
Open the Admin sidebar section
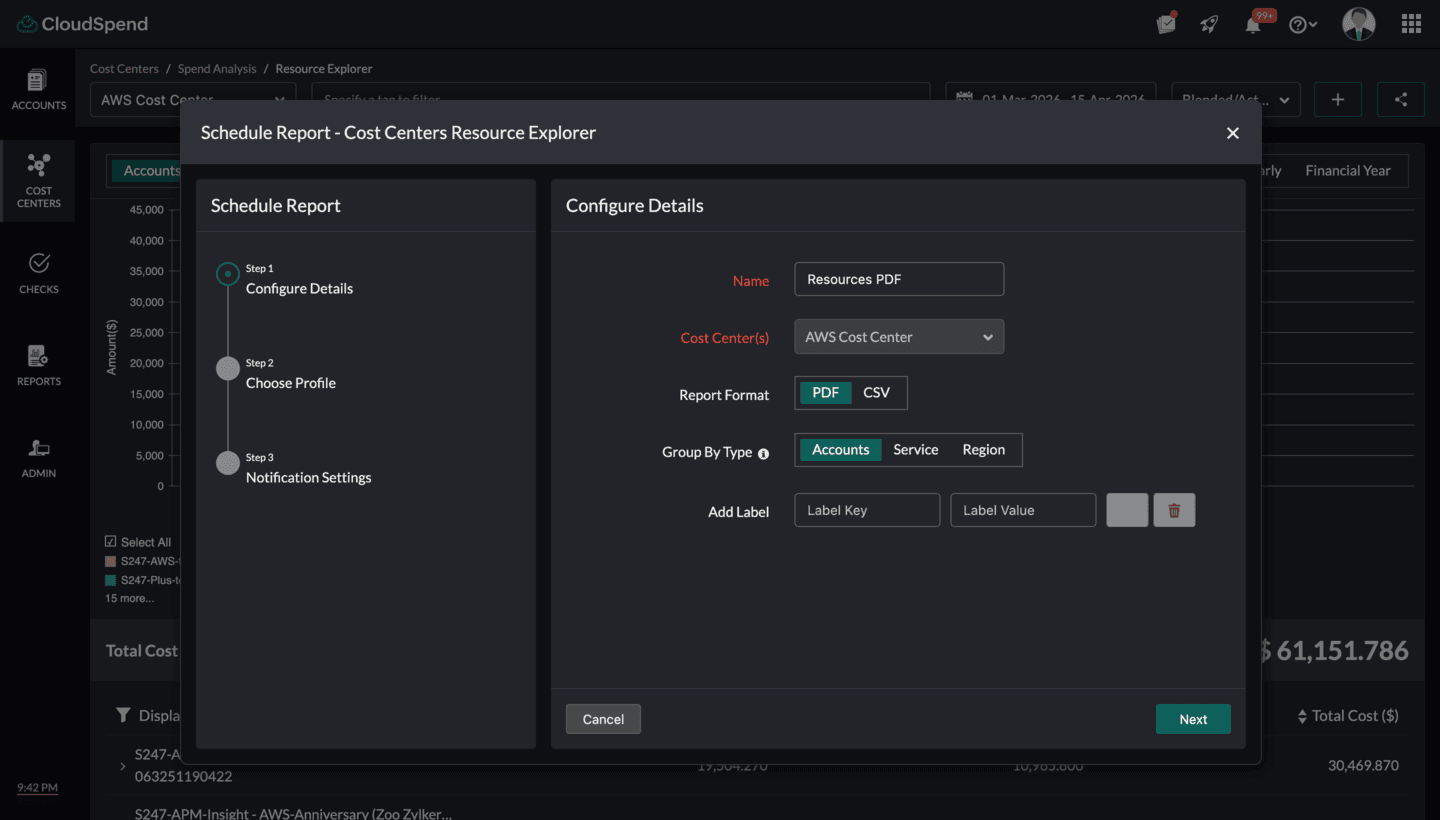pyautogui.click(x=38, y=457)
